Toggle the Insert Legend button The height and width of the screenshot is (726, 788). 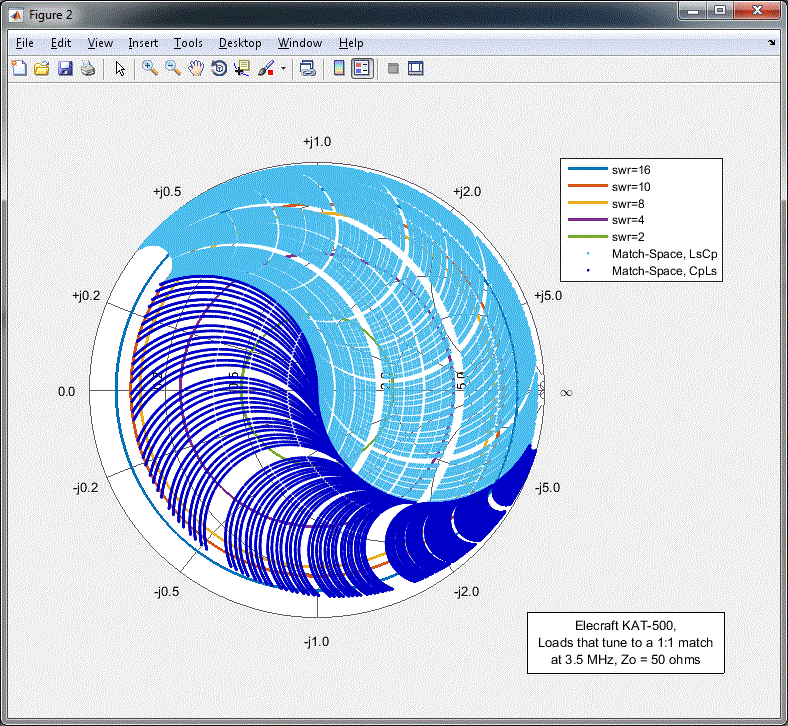[362, 69]
